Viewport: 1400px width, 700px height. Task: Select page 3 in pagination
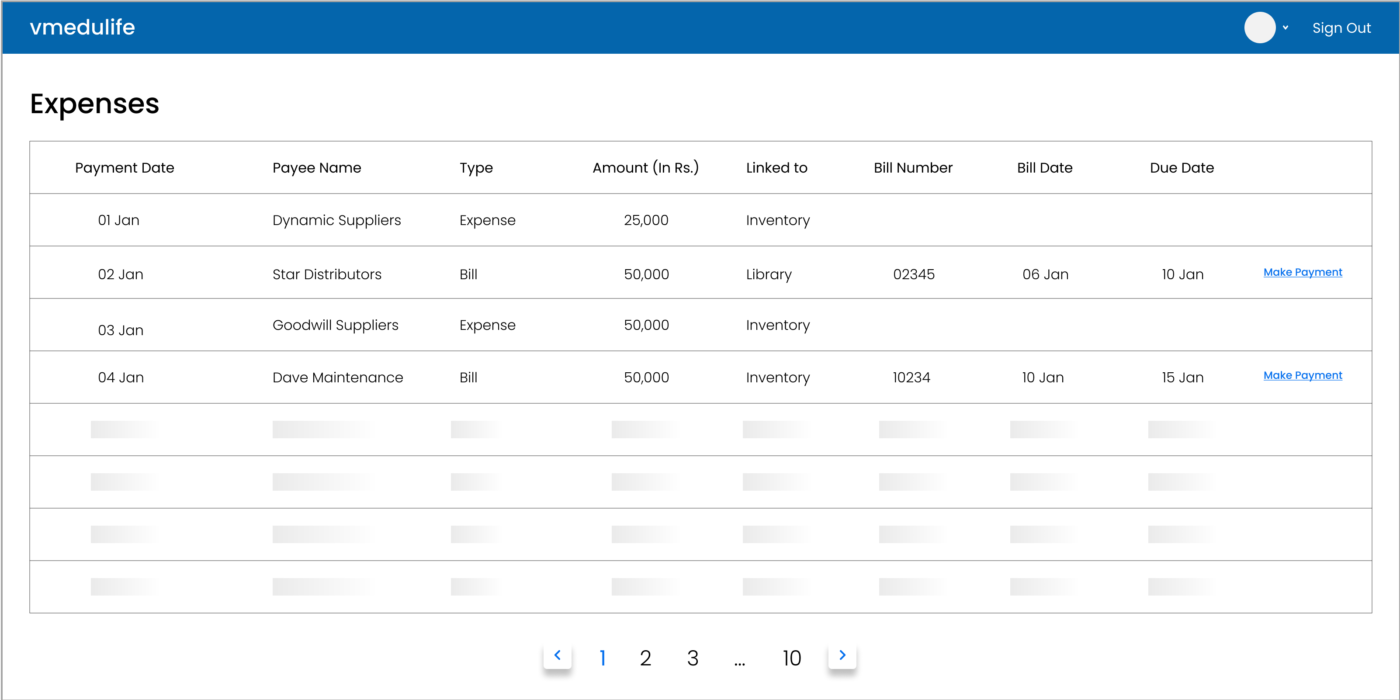pos(692,658)
